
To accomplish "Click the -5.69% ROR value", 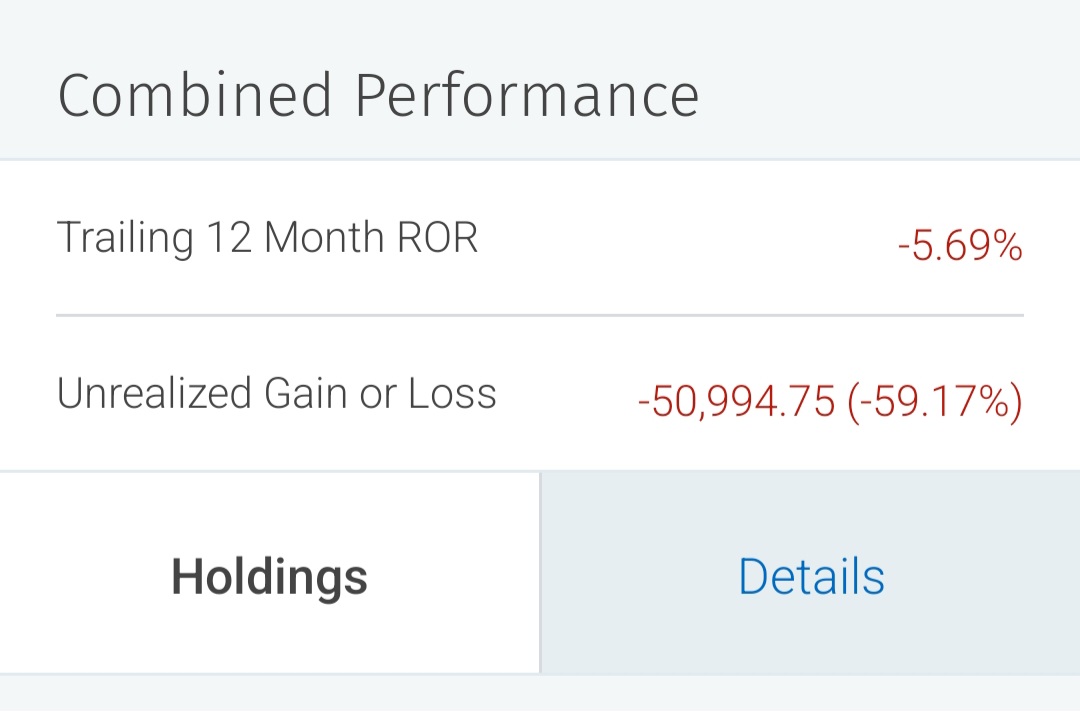I will pyautogui.click(x=960, y=246).
